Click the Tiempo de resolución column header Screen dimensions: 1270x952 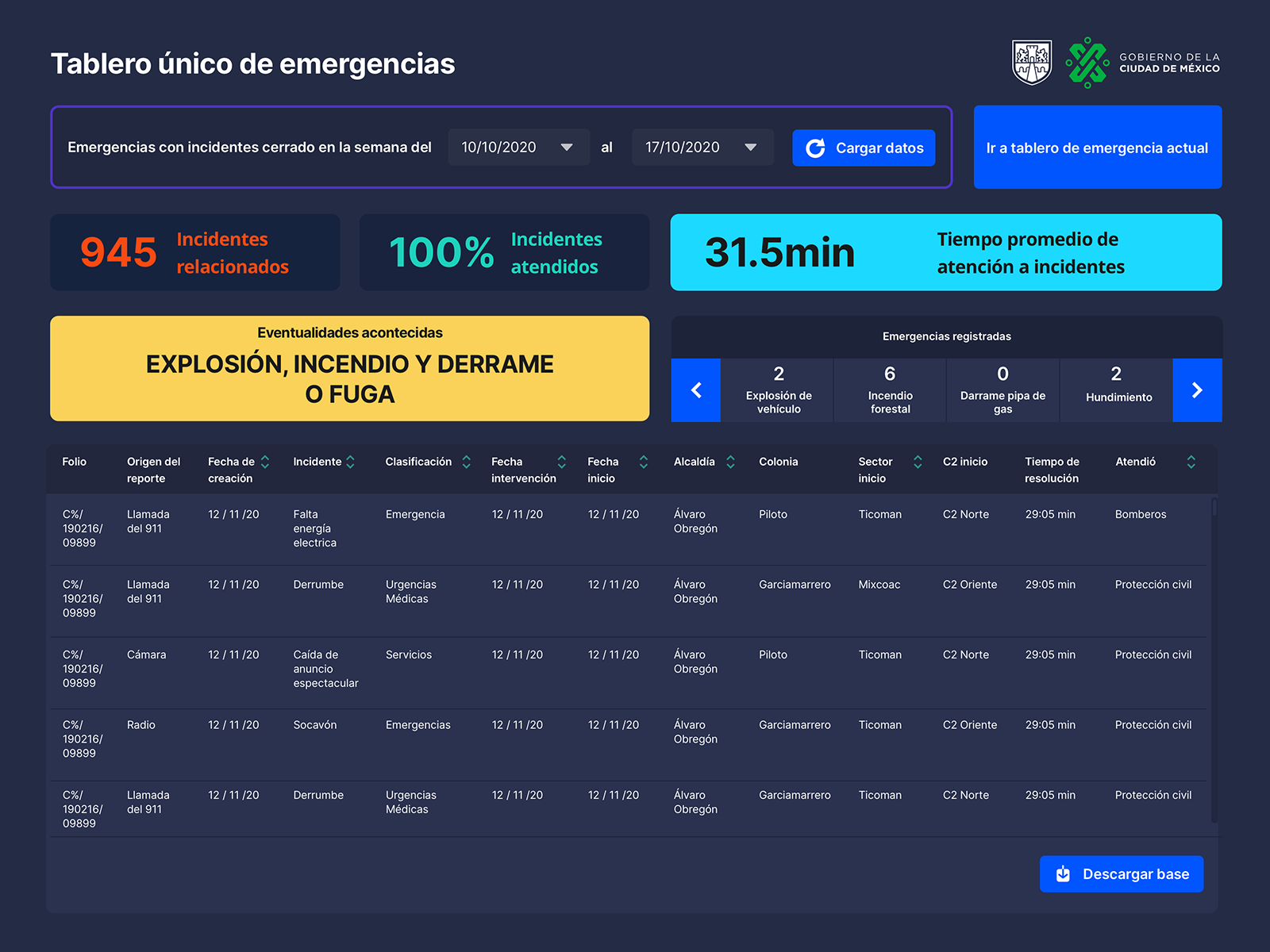pos(1052,470)
